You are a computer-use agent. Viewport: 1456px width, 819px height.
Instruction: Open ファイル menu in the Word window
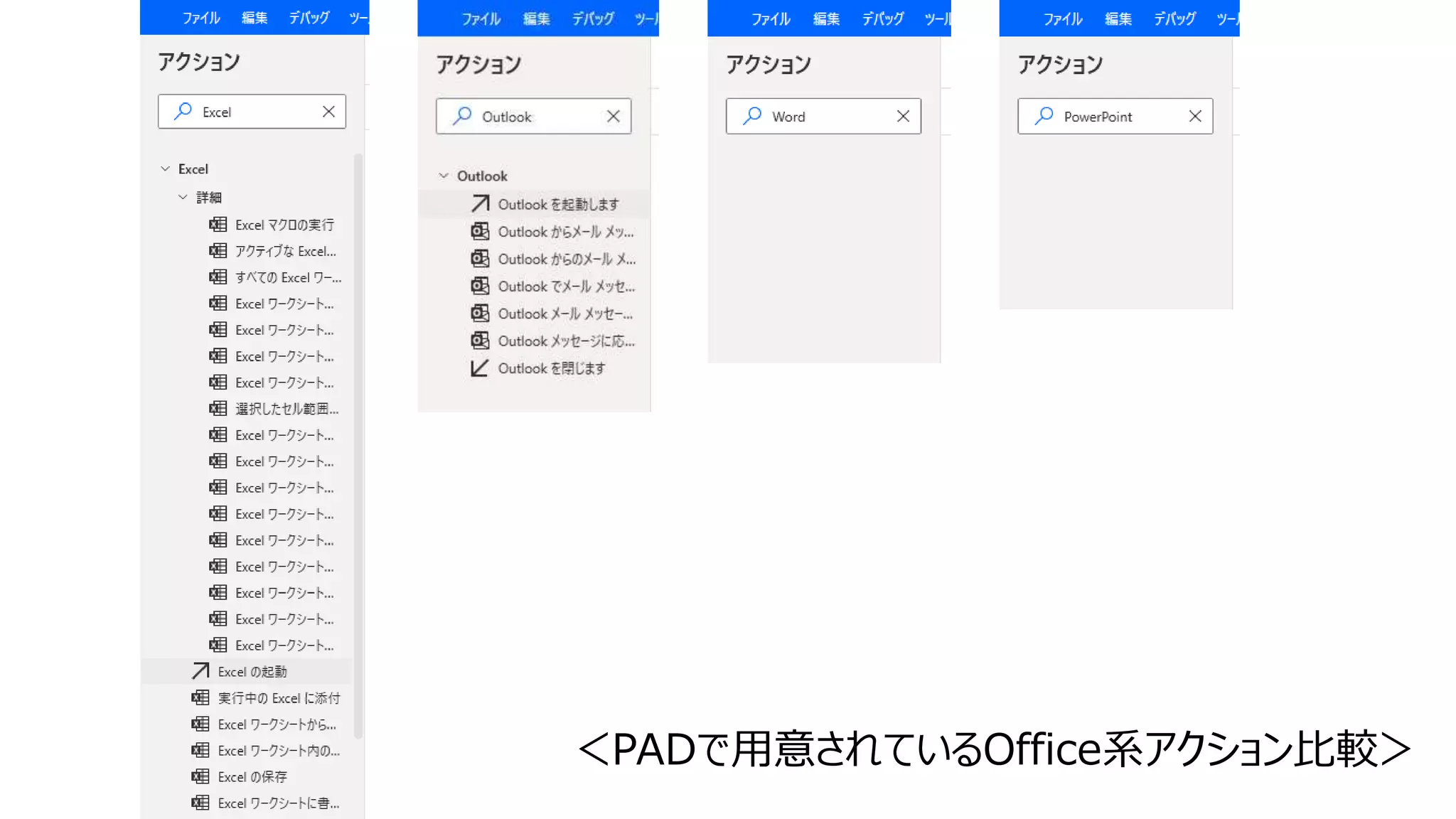click(771, 18)
